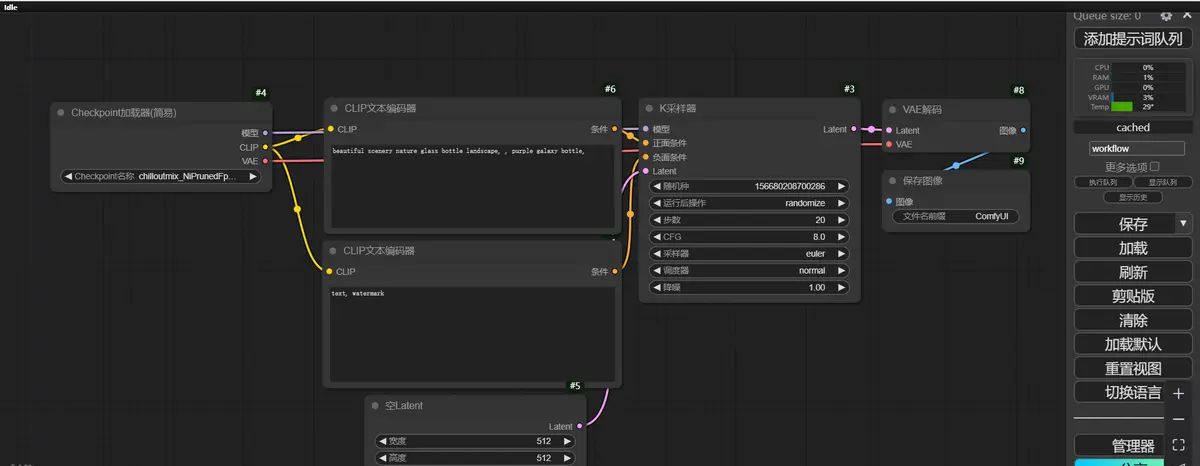Increase '步数' with its right arrow
Screen dimensions: 1200x466
coord(841,220)
